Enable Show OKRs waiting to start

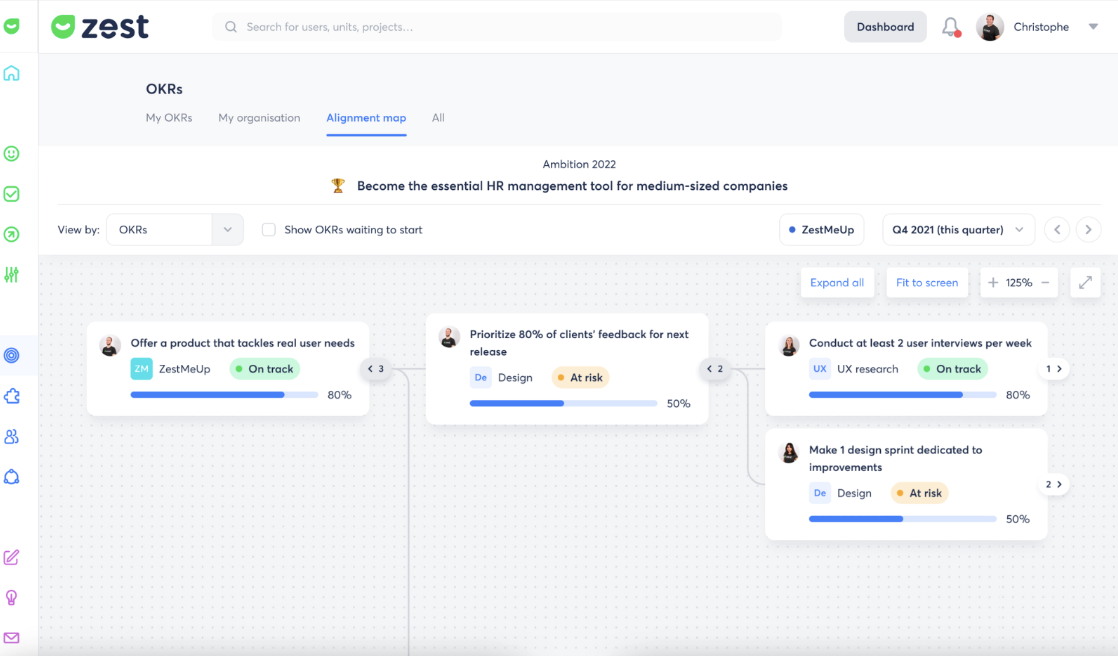coord(268,230)
